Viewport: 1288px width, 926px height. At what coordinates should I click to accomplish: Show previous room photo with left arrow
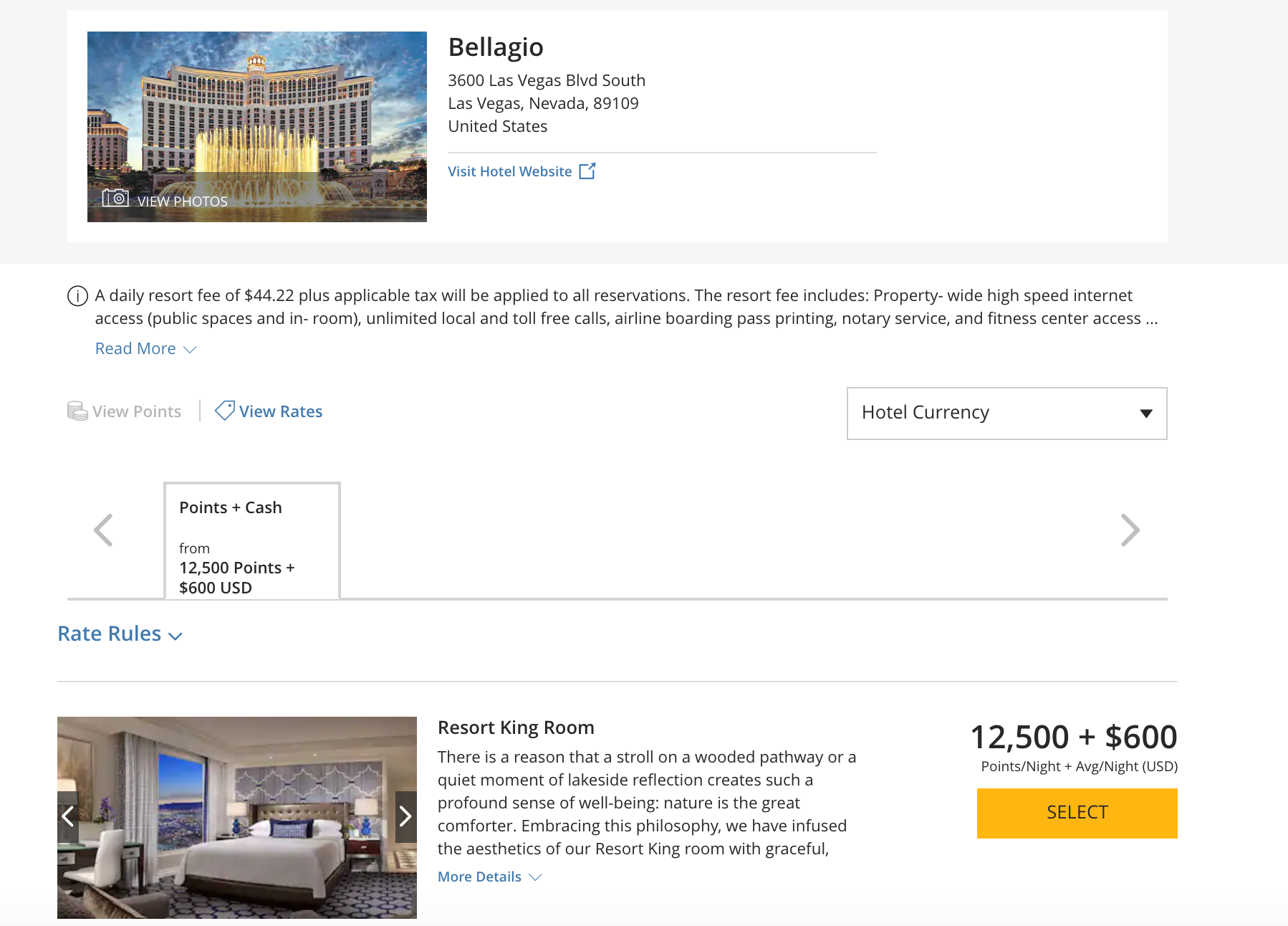pos(68,816)
